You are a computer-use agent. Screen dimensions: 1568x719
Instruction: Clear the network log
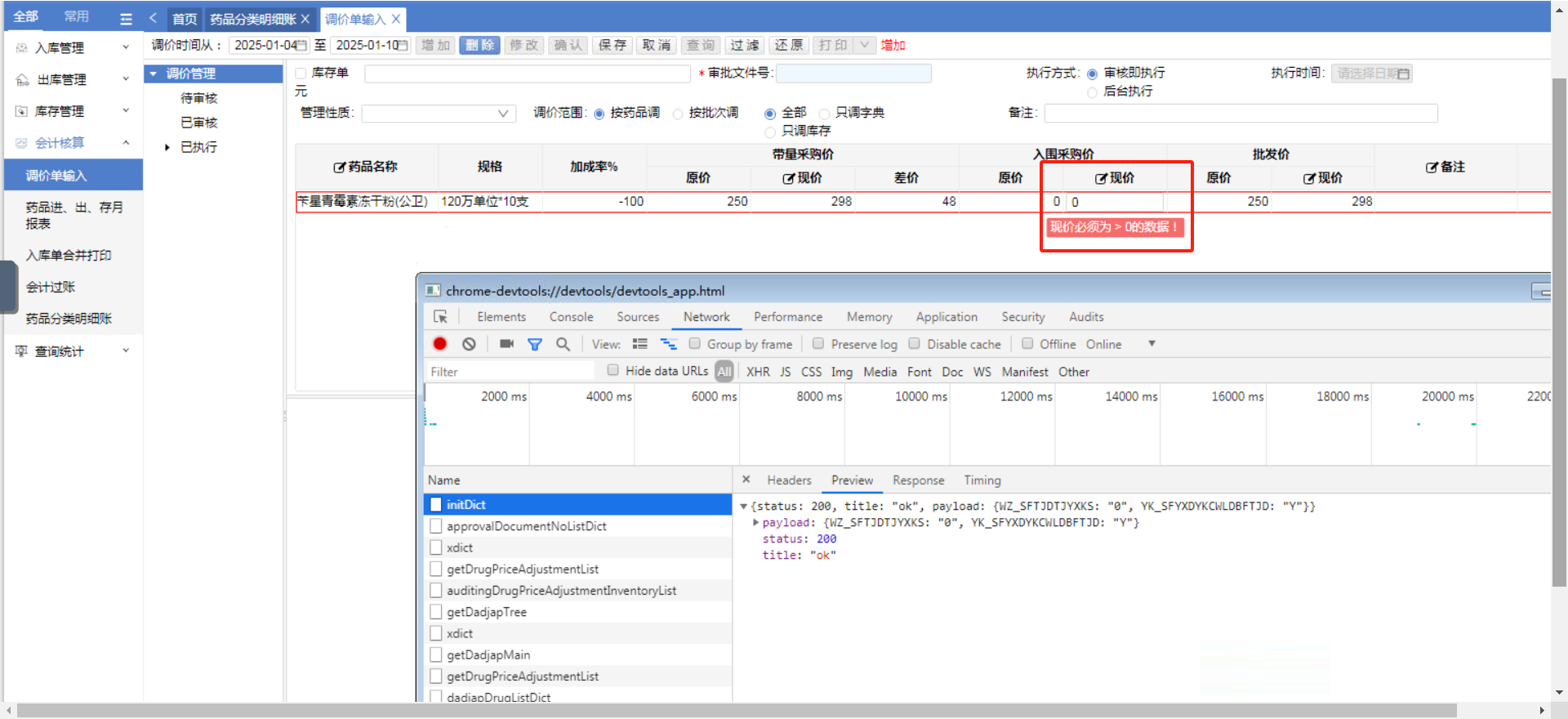point(469,344)
